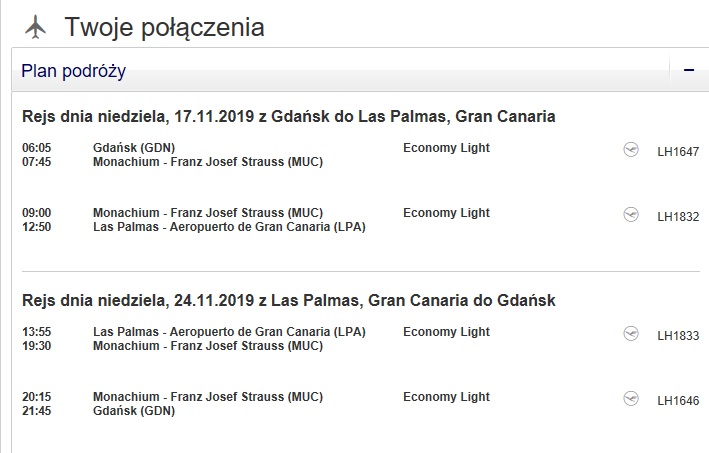The width and height of the screenshot is (709, 453).
Task: Collapse the Plan podróży section with minus
Action: (689, 70)
